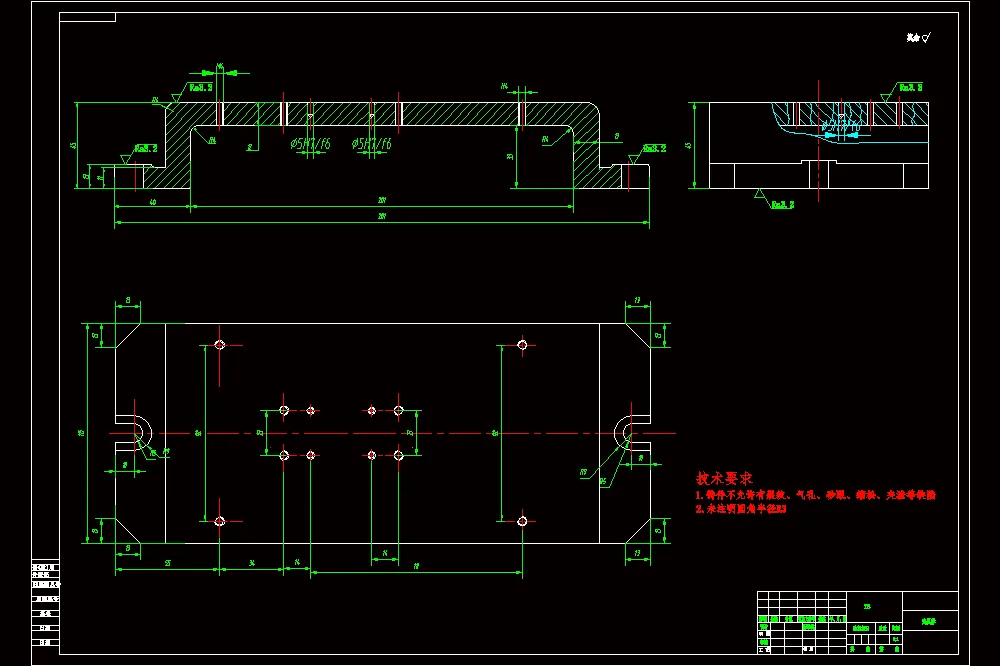Select the top-right mounting hole in plan view
The width and height of the screenshot is (1000, 666).
pos(522,345)
